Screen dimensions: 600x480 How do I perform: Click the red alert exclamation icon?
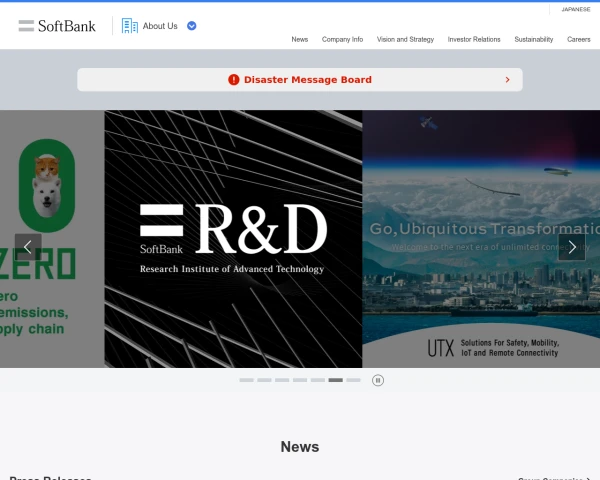(x=233, y=80)
